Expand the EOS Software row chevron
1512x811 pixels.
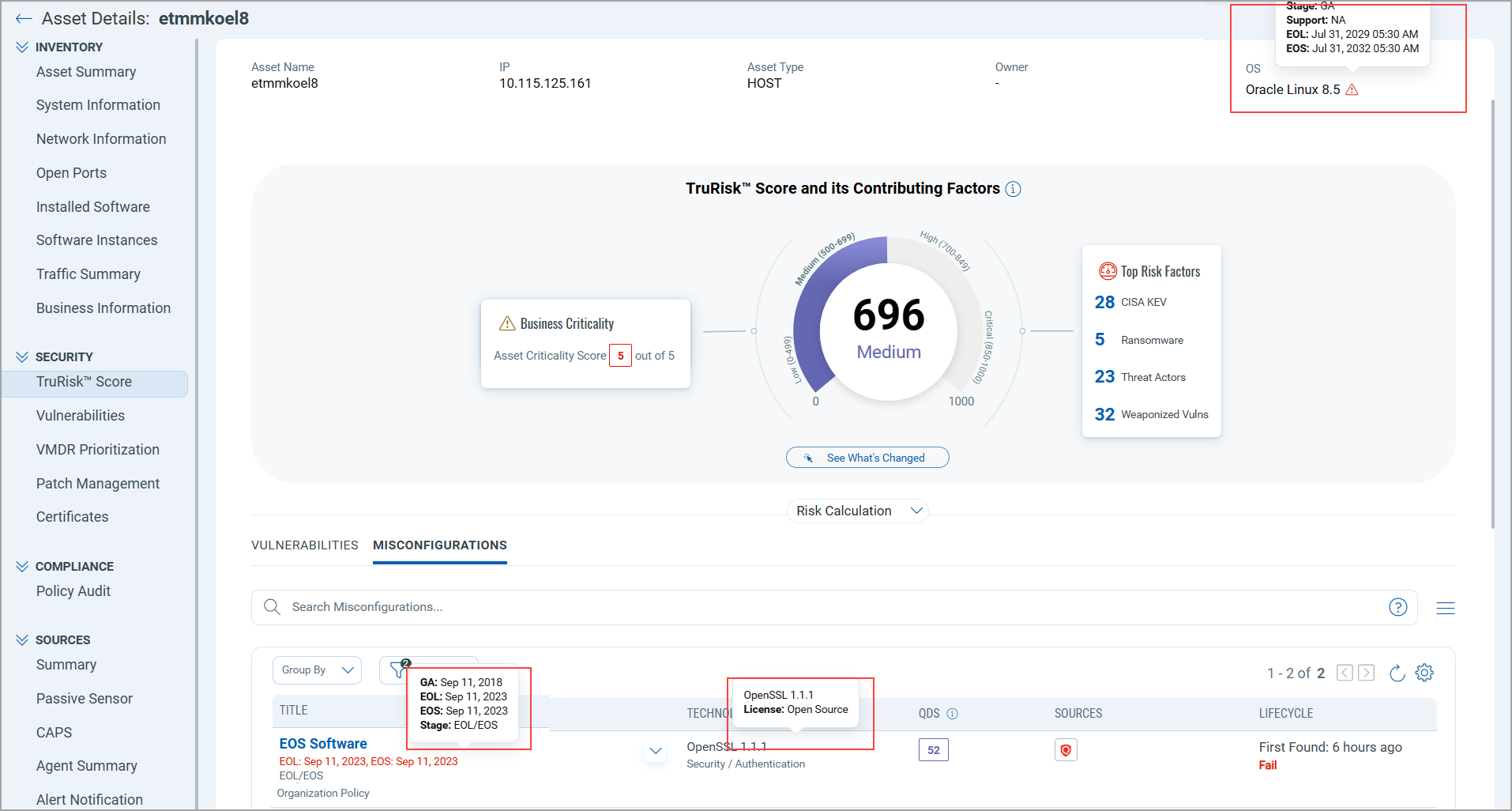pyautogui.click(x=655, y=752)
